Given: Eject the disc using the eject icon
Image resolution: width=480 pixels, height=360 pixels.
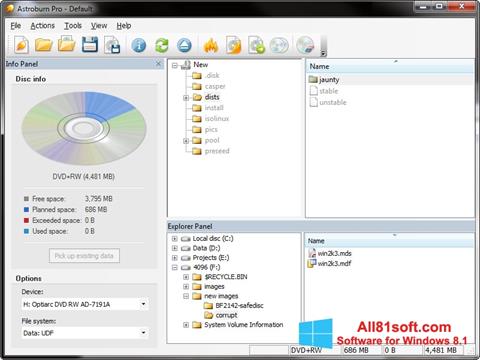Looking at the screenshot, I should click(184, 45).
